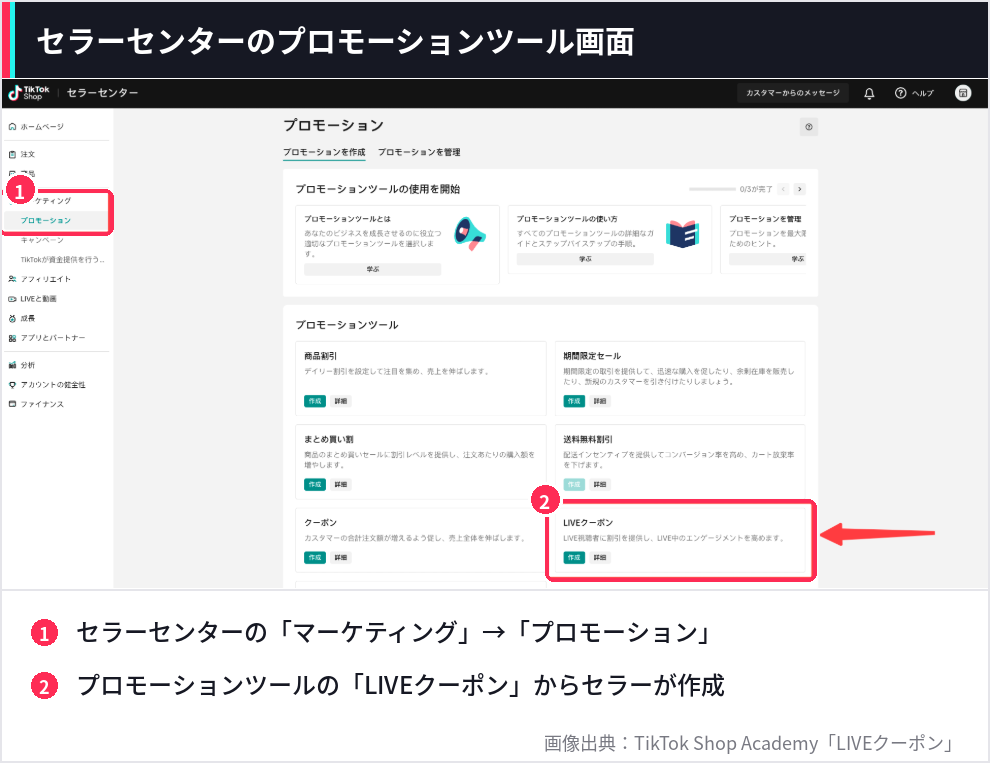The height and width of the screenshot is (763, 990).
Task: Click the LIVEクーポン card title
Action: tap(588, 523)
